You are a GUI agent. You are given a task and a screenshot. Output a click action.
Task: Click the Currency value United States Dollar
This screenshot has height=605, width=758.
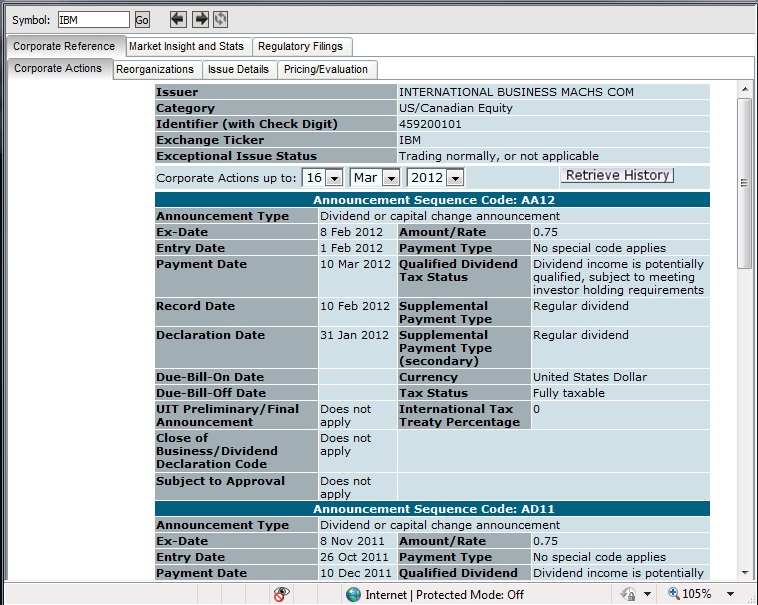pos(590,377)
